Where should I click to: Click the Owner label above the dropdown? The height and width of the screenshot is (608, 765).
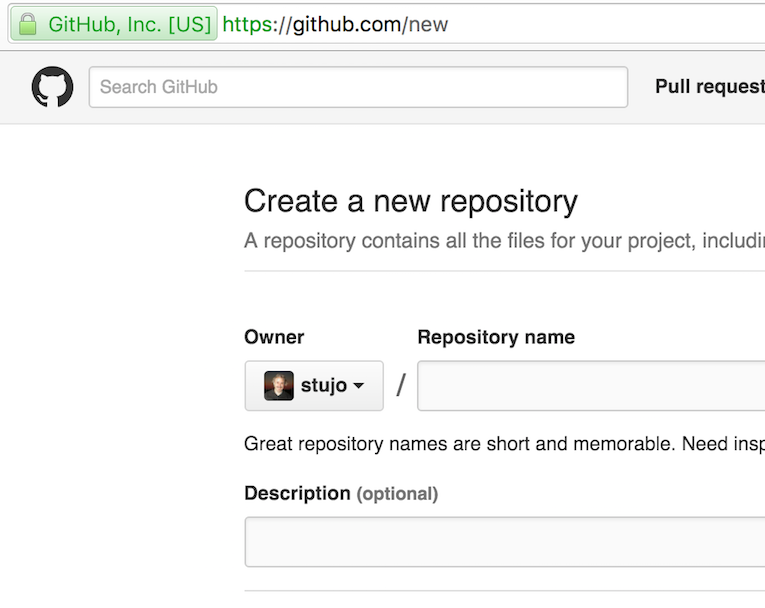(274, 337)
